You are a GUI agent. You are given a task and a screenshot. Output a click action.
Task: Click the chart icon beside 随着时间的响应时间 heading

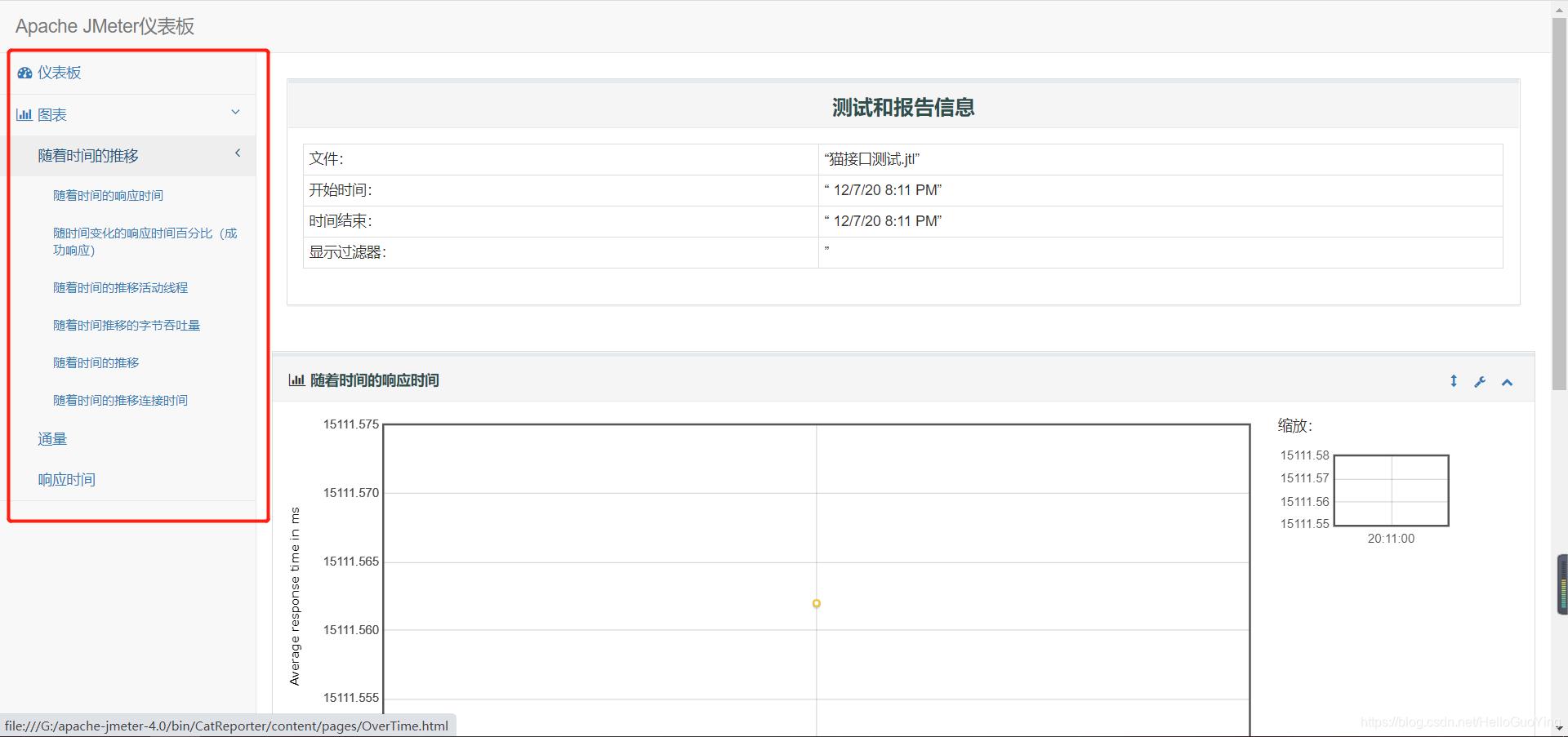[296, 380]
